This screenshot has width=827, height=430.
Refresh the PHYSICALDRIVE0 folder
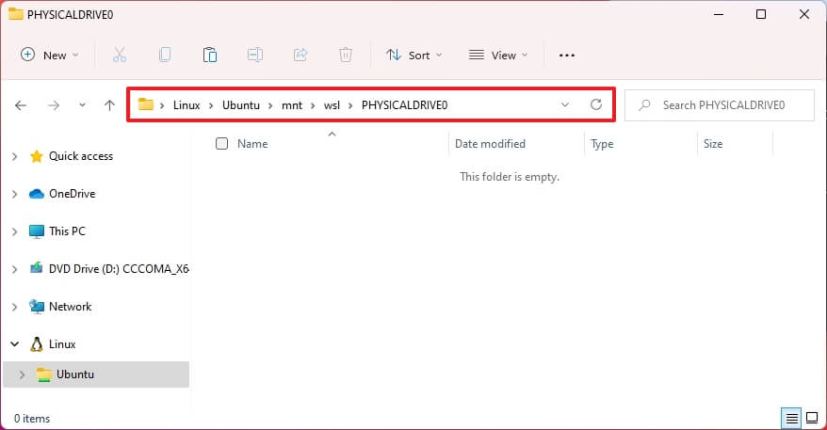point(596,104)
